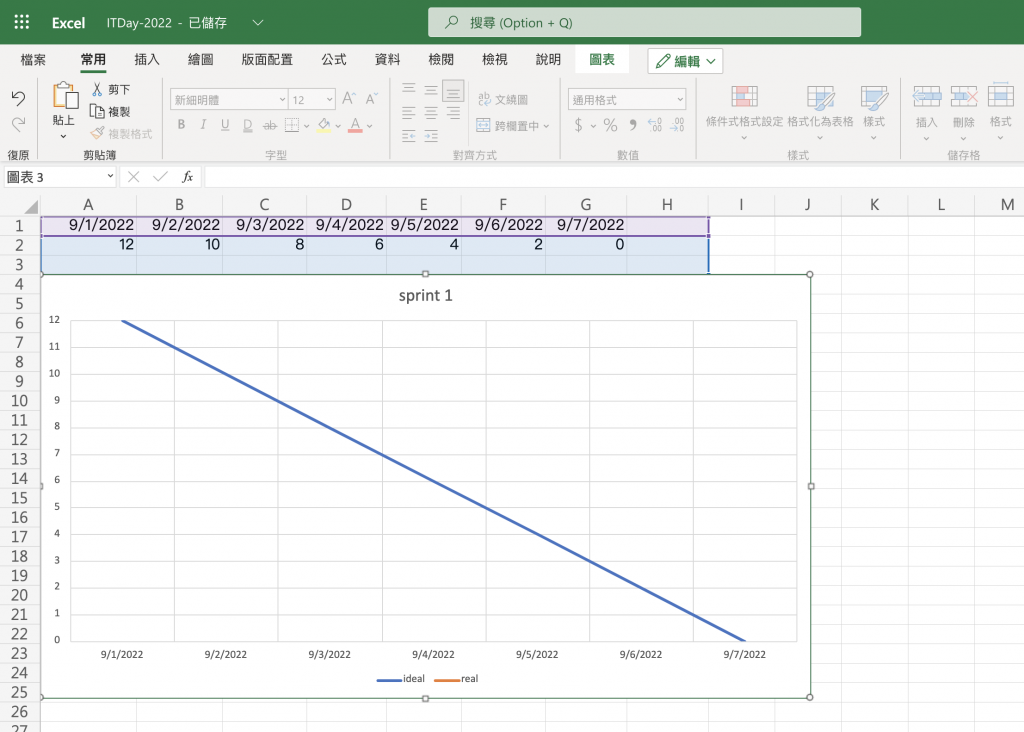Switch to the Page Layout (版面配置) tab
The height and width of the screenshot is (732, 1024).
pyautogui.click(x=267, y=59)
